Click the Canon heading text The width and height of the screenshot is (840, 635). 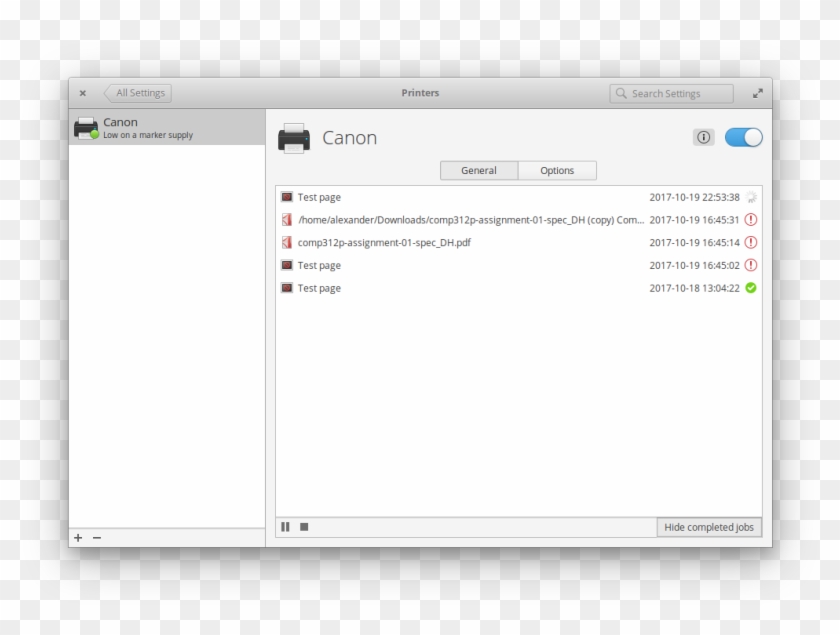[349, 138]
